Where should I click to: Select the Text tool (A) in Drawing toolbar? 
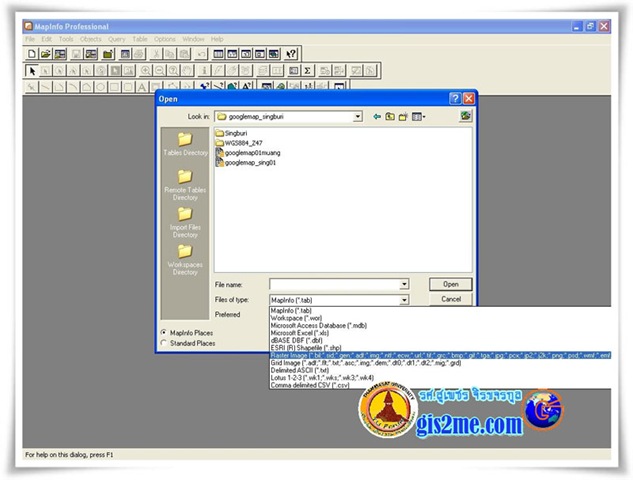point(142,87)
